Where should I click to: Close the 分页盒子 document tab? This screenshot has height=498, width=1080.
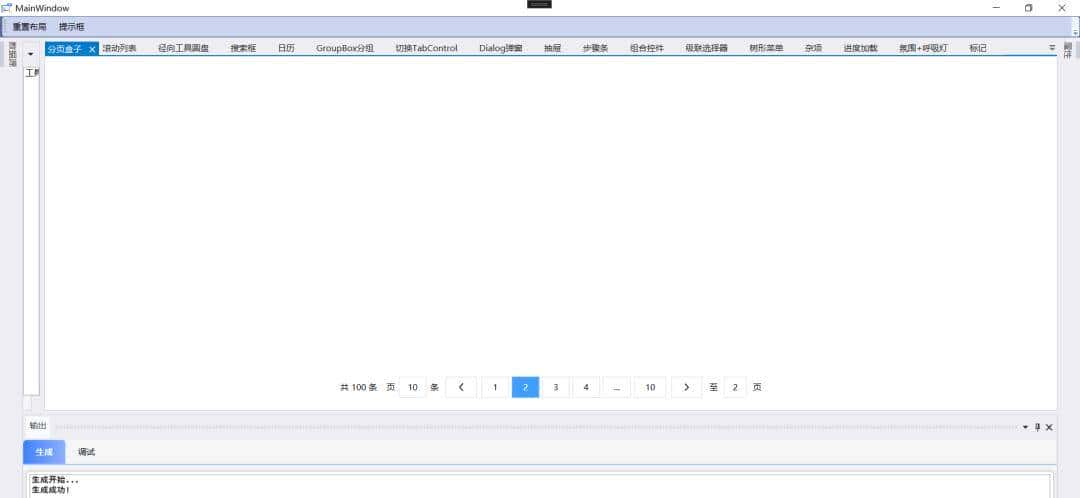[x=92, y=49]
